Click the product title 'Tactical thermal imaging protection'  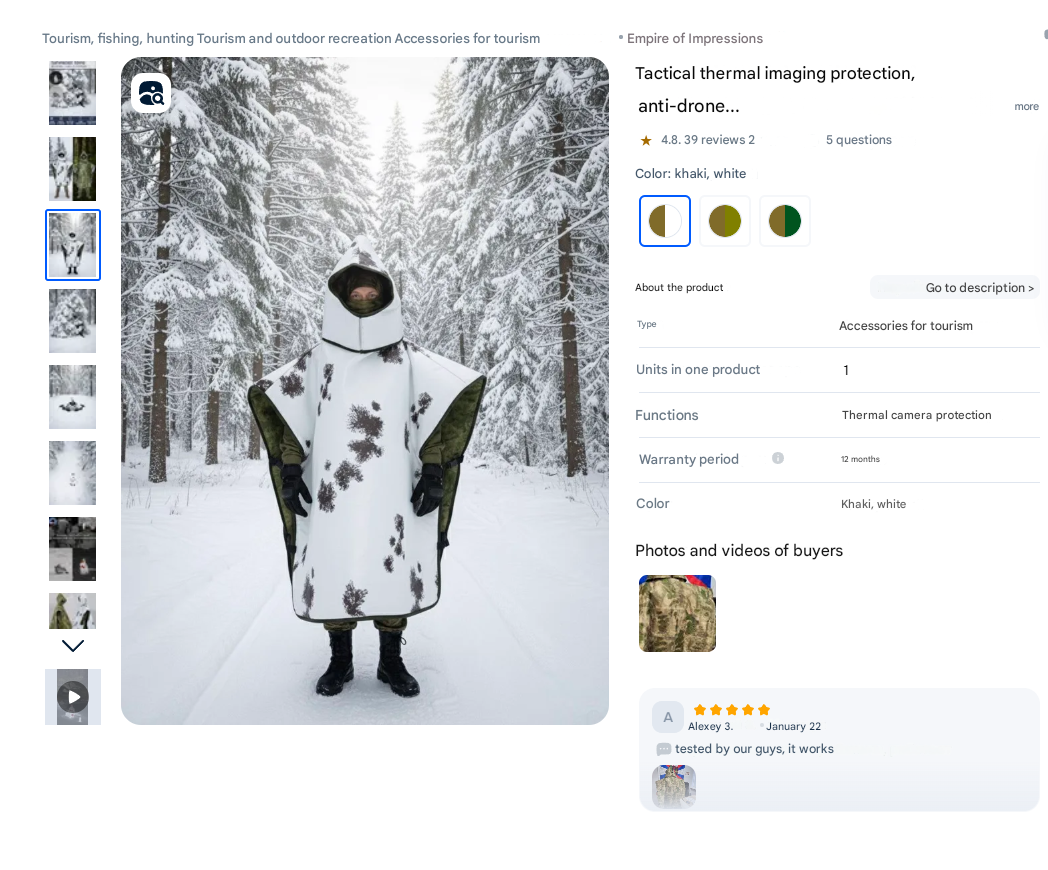[x=775, y=74]
